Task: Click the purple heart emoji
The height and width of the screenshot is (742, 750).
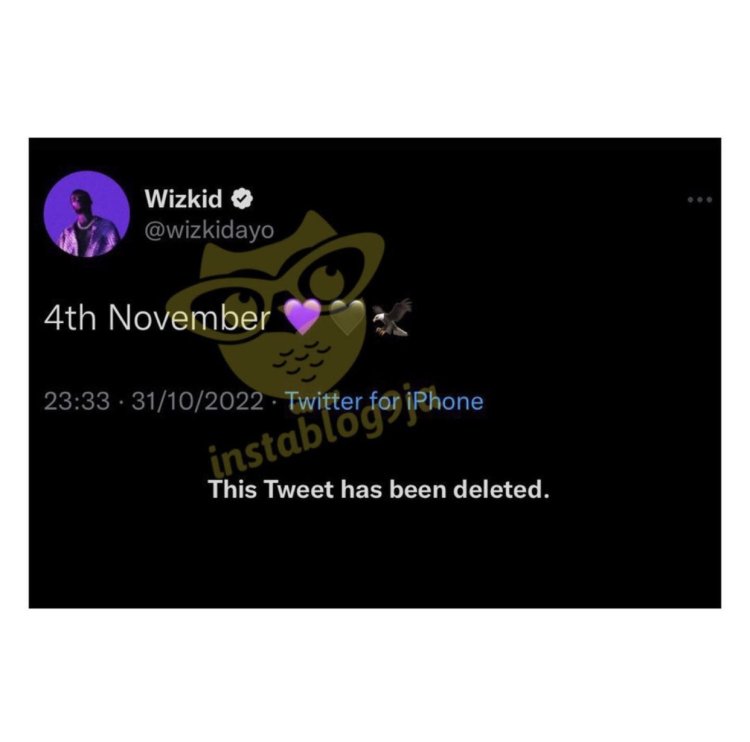Action: (302, 317)
